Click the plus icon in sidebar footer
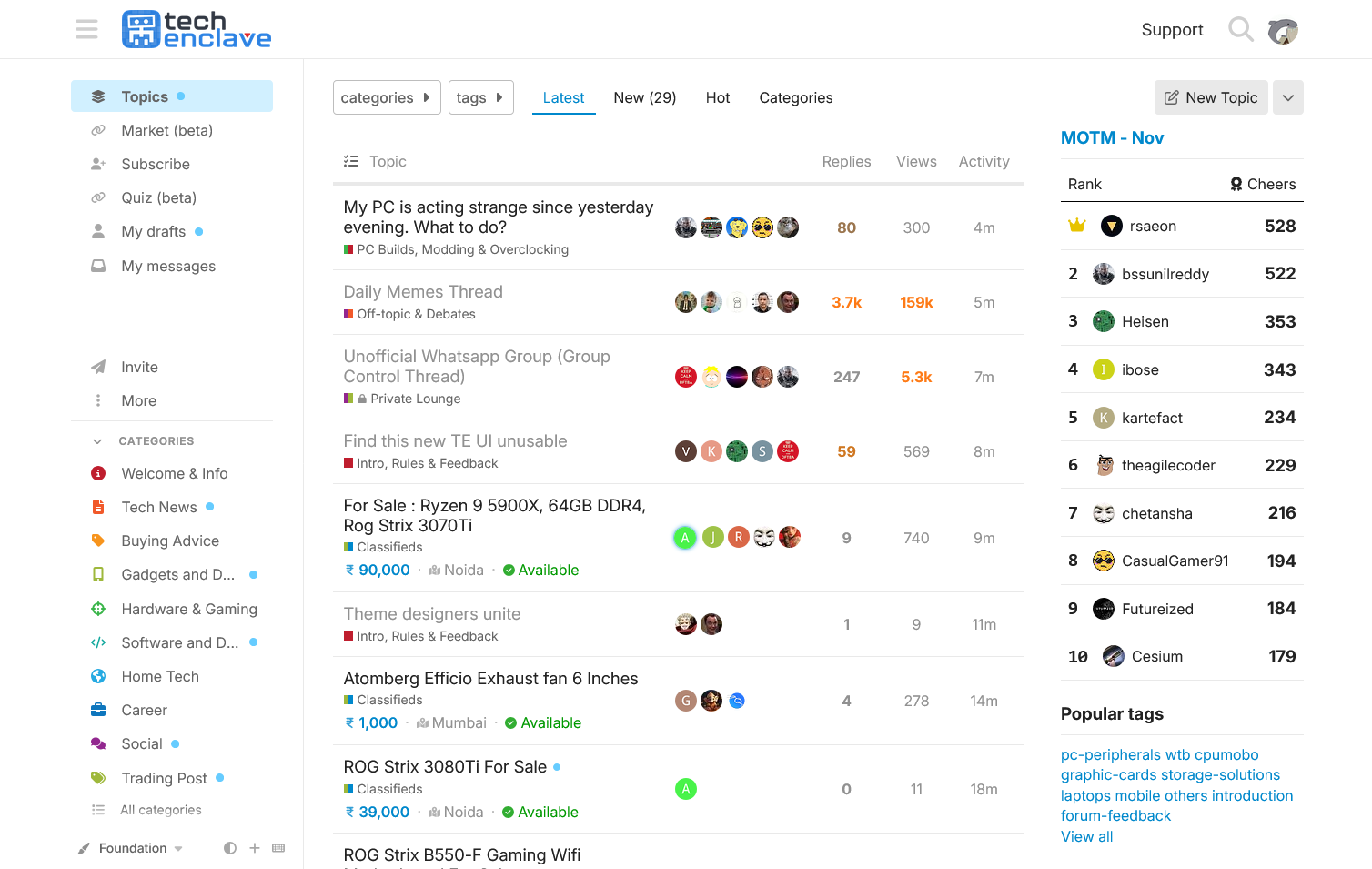This screenshot has height=869, width=1372. (255, 848)
